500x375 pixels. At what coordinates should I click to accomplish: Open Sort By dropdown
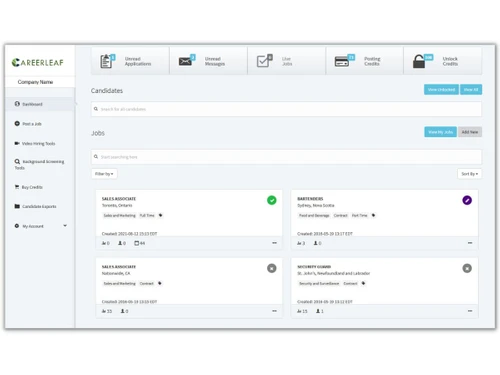[x=469, y=174]
